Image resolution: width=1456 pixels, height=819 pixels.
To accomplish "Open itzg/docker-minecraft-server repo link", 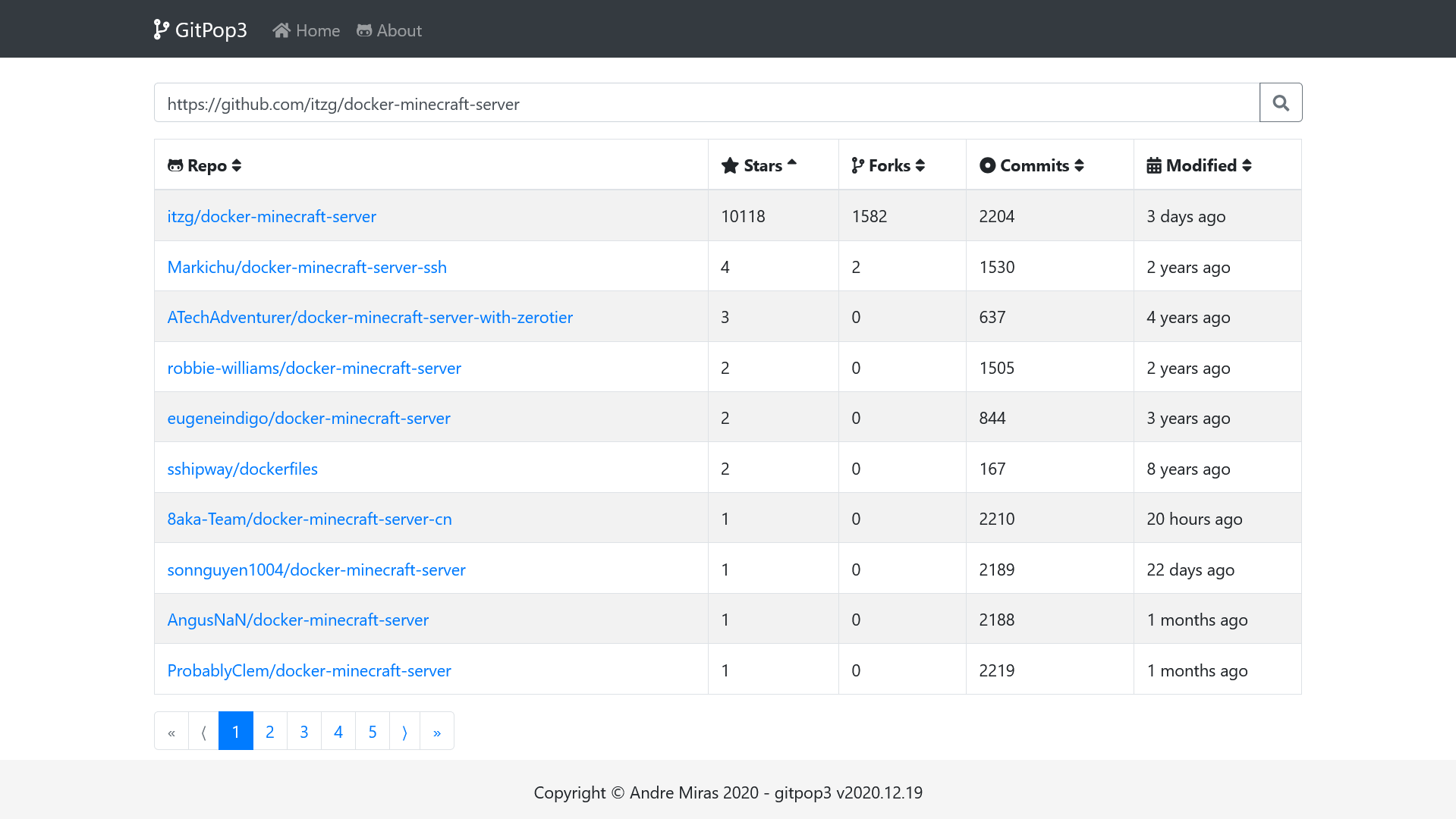I will [272, 216].
